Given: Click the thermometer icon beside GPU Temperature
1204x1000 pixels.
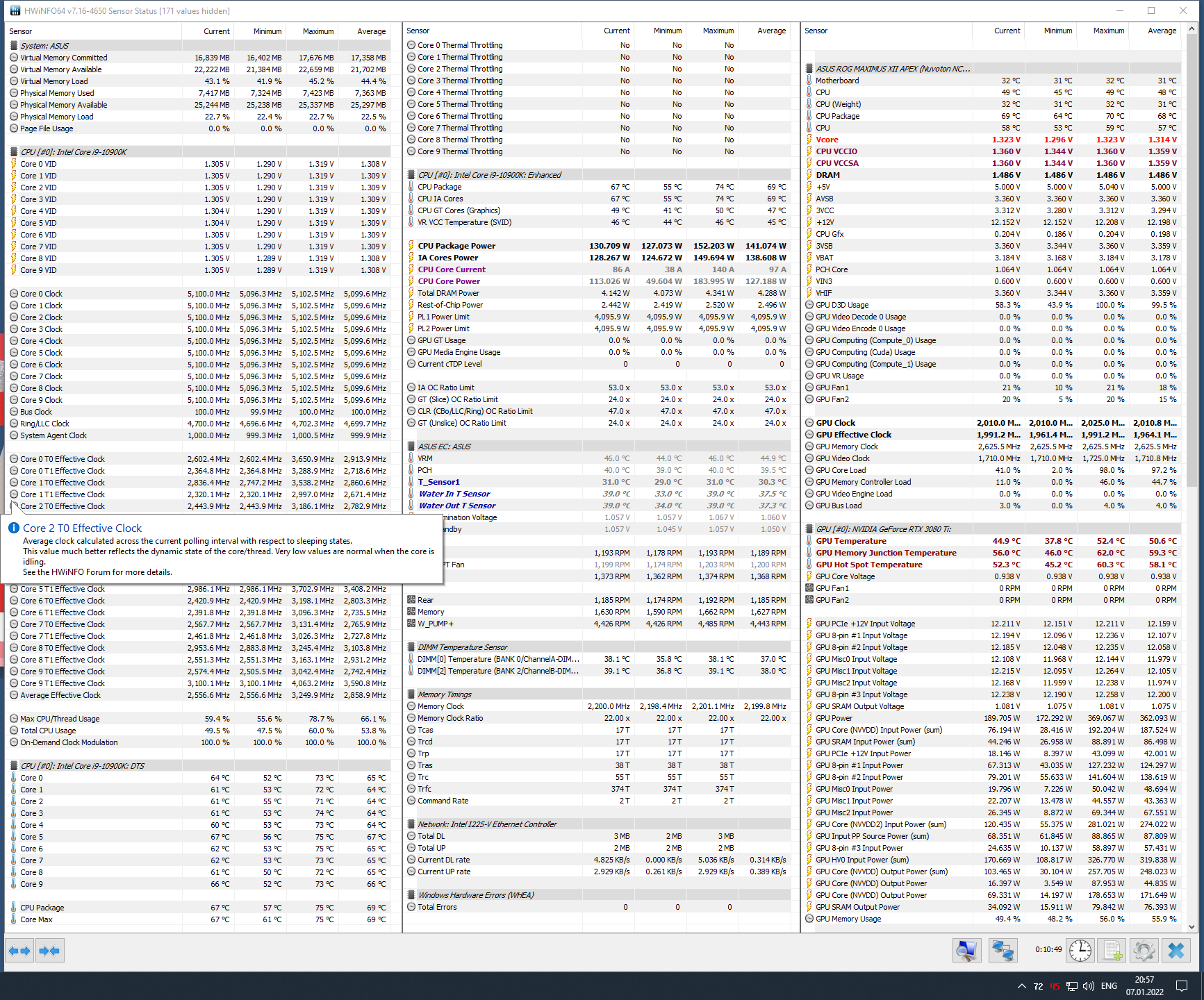Looking at the screenshot, I should point(809,541).
